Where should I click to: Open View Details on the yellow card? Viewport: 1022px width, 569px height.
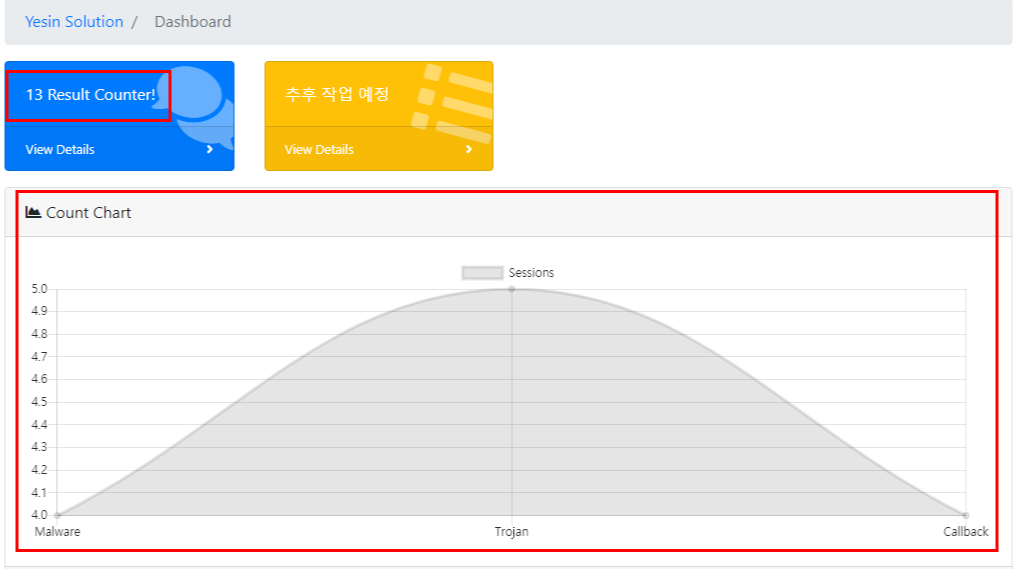coord(319,149)
